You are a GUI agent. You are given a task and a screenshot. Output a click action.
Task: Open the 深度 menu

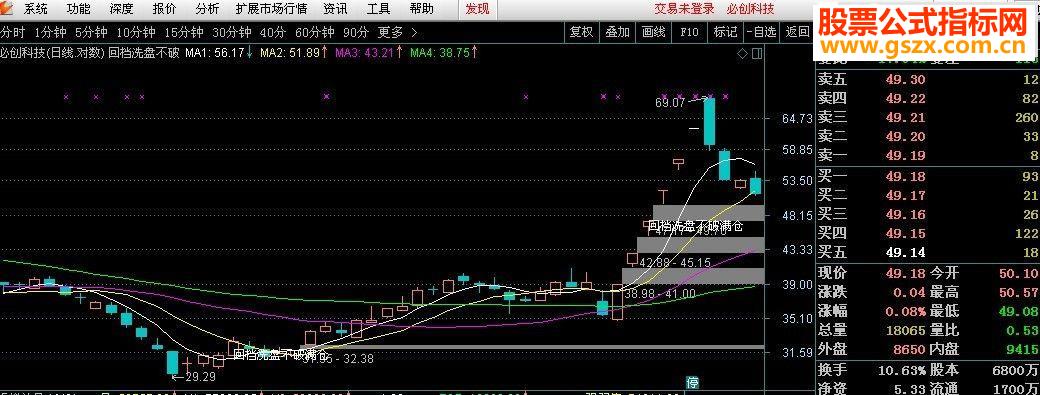pos(121,9)
